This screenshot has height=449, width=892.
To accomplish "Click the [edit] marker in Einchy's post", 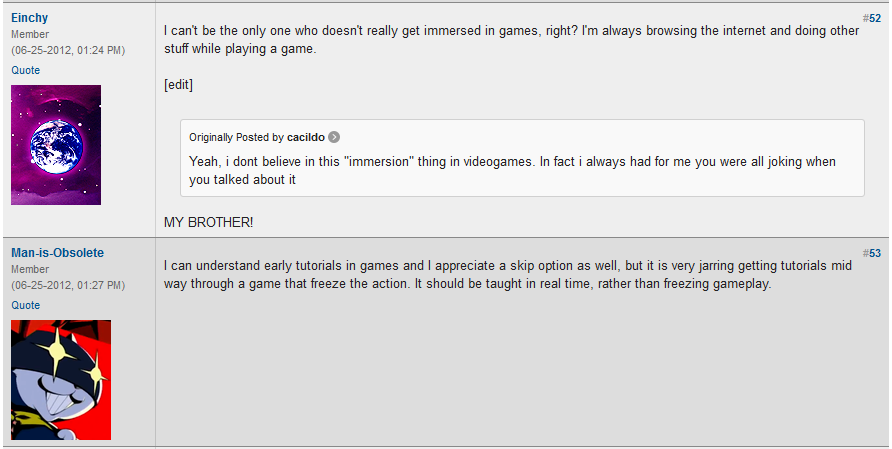I will point(178,85).
